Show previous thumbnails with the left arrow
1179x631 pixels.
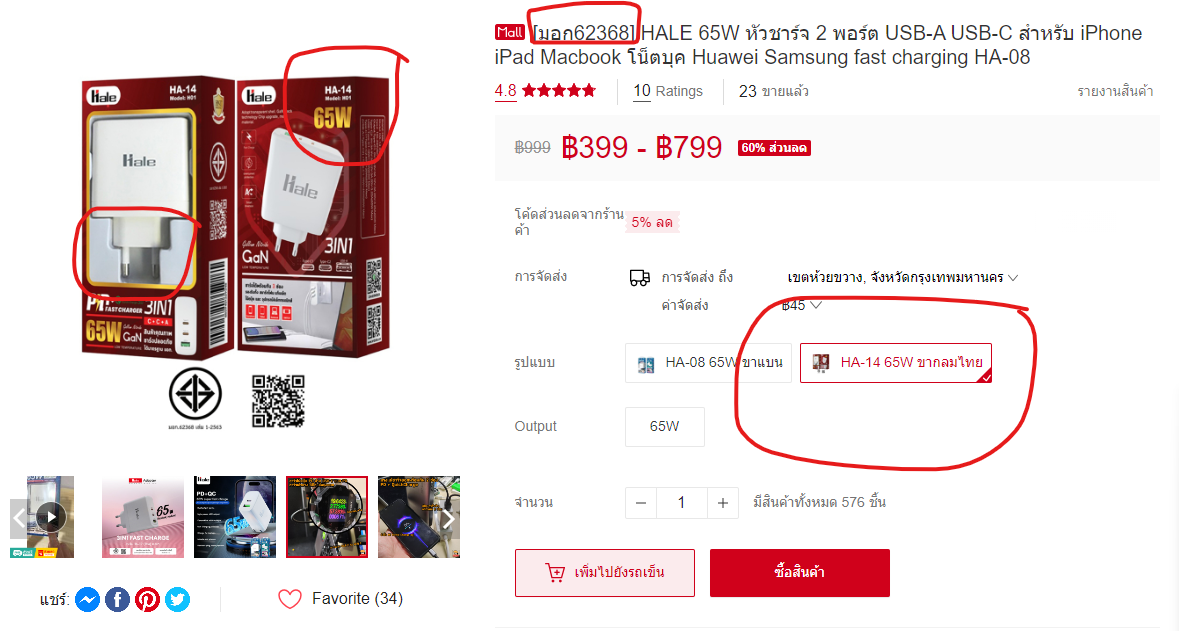coord(19,518)
